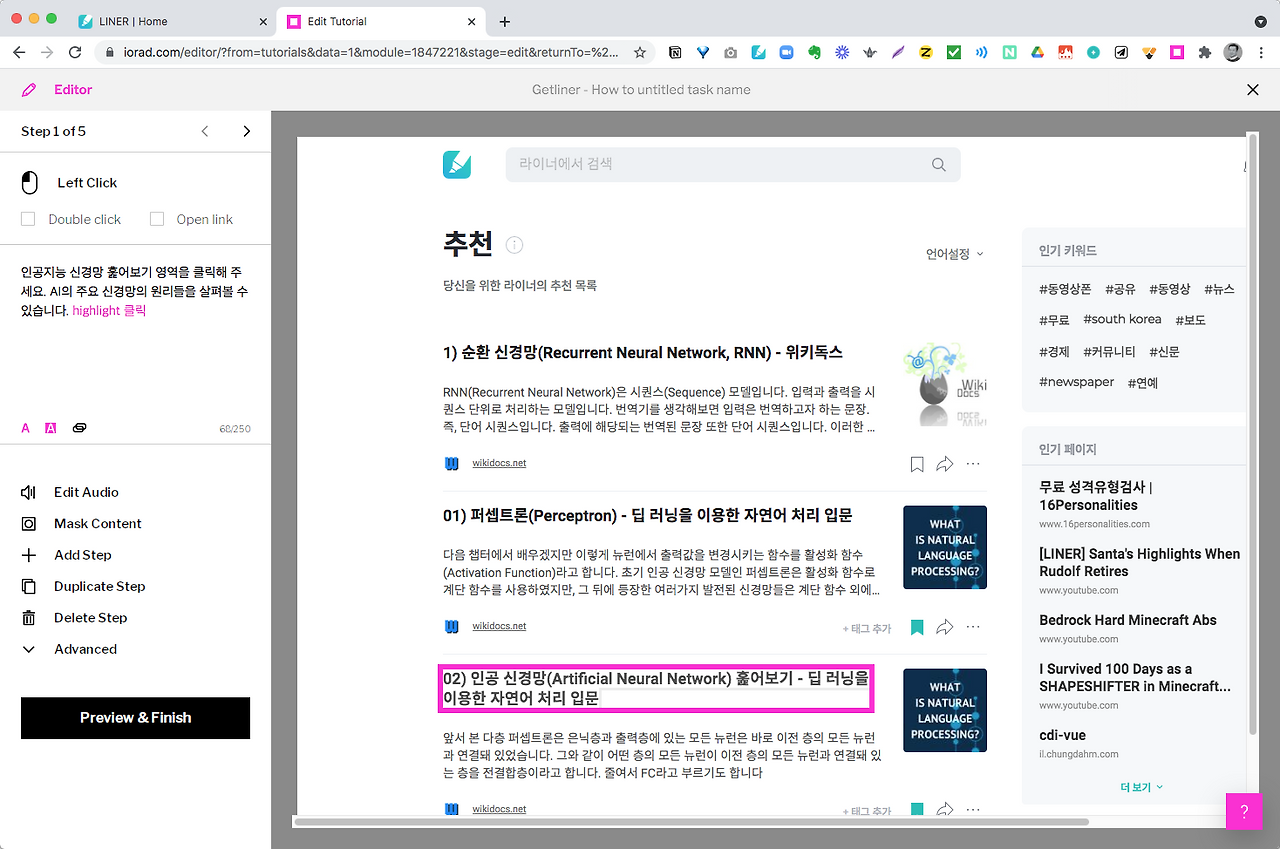This screenshot has height=849, width=1280.
Task: Click the search magnifier icon
Action: (938, 165)
